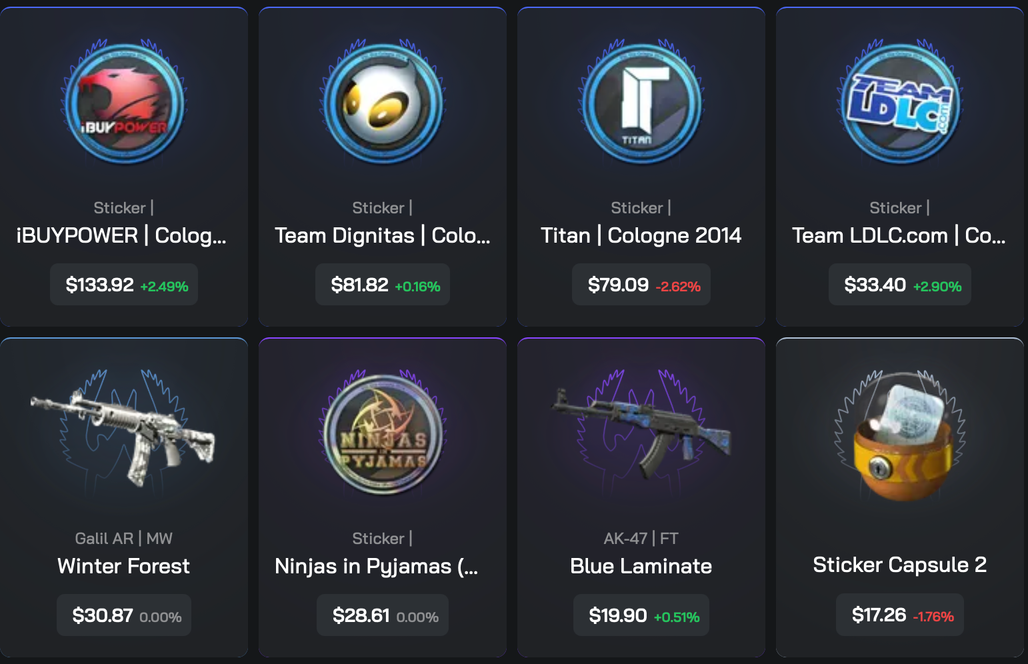Select the $79.09 price badge

tap(641, 284)
